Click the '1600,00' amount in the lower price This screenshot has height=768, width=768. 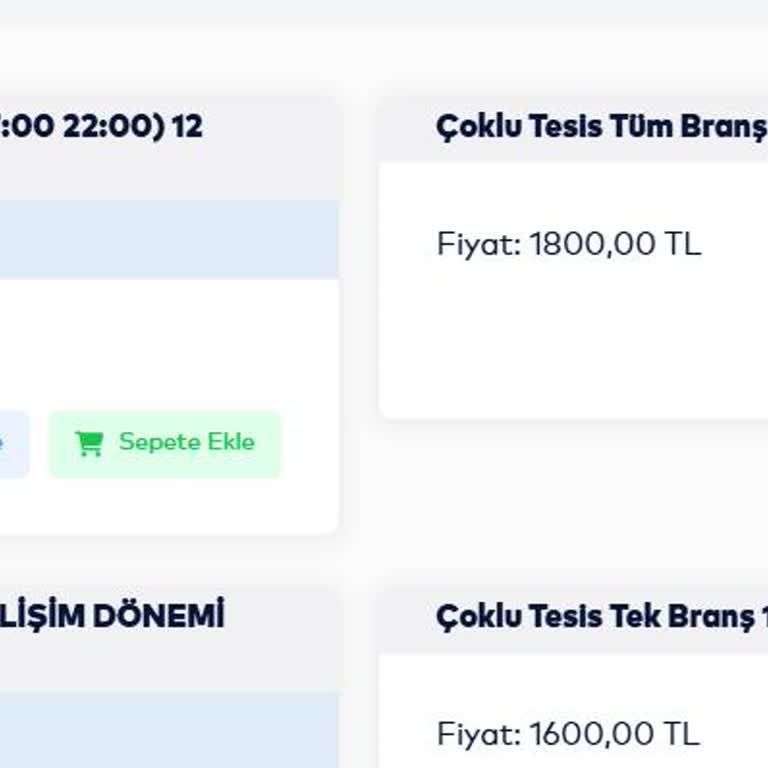click(592, 734)
